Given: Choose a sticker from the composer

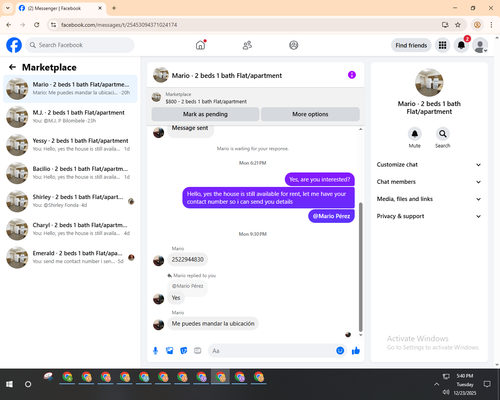Looking at the screenshot, I should point(184,351).
